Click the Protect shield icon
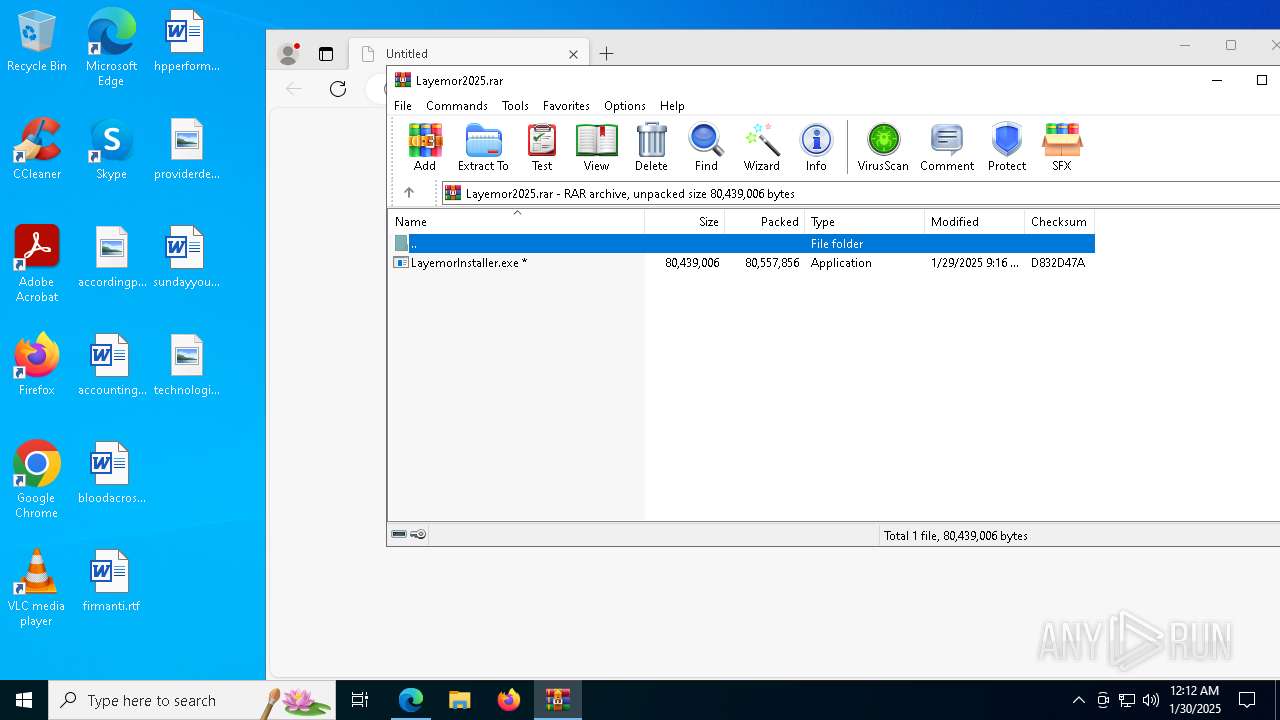The width and height of the screenshot is (1280, 720). (1007, 147)
